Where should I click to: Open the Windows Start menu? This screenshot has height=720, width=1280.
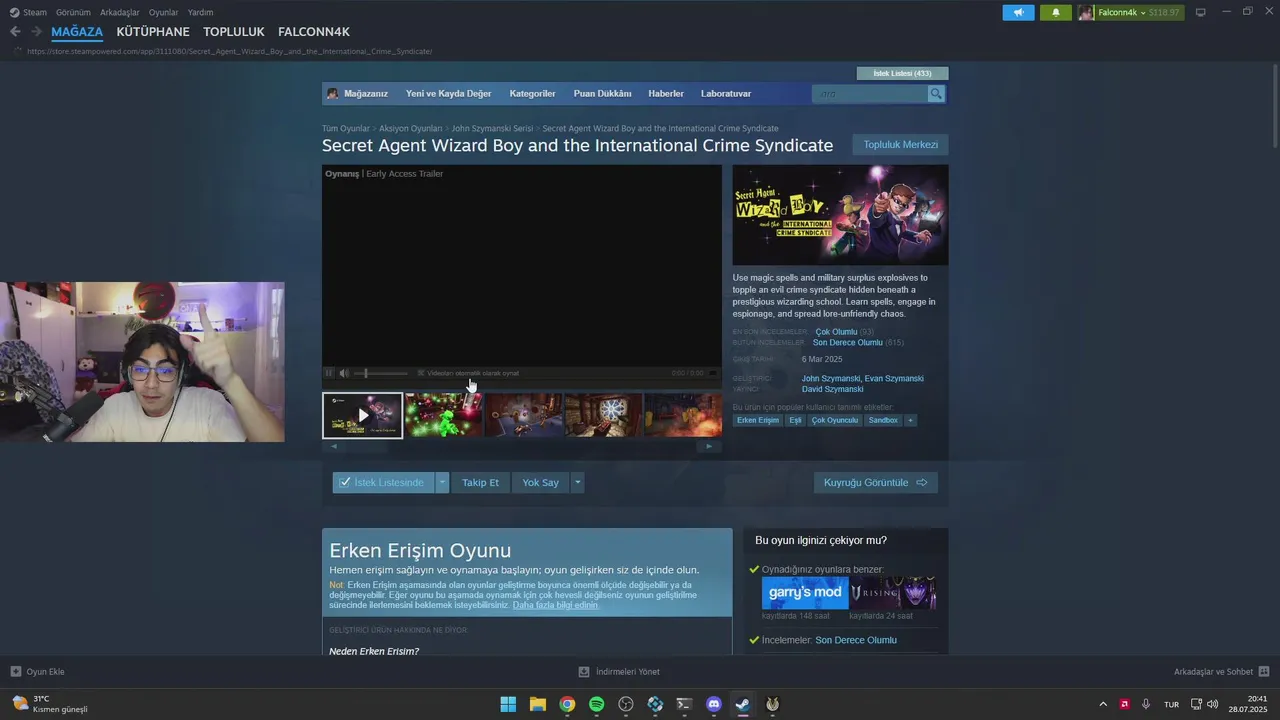pos(508,704)
